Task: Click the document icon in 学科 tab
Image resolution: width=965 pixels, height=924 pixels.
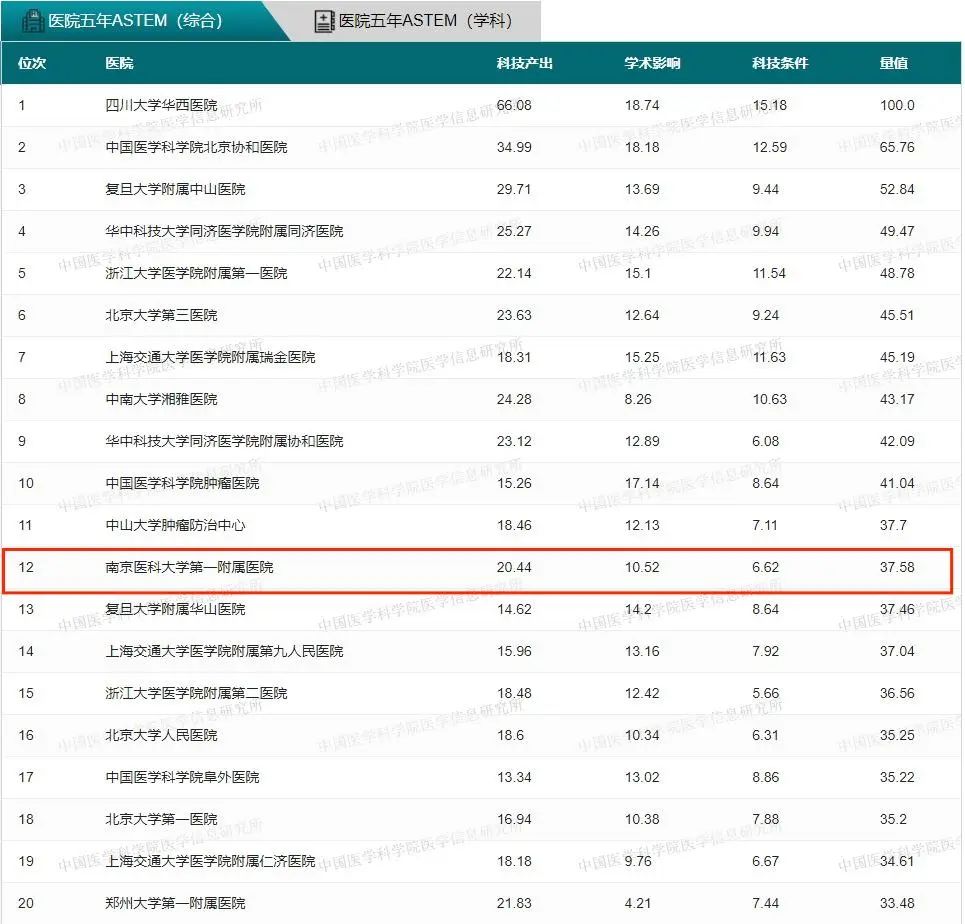Action: (x=324, y=21)
